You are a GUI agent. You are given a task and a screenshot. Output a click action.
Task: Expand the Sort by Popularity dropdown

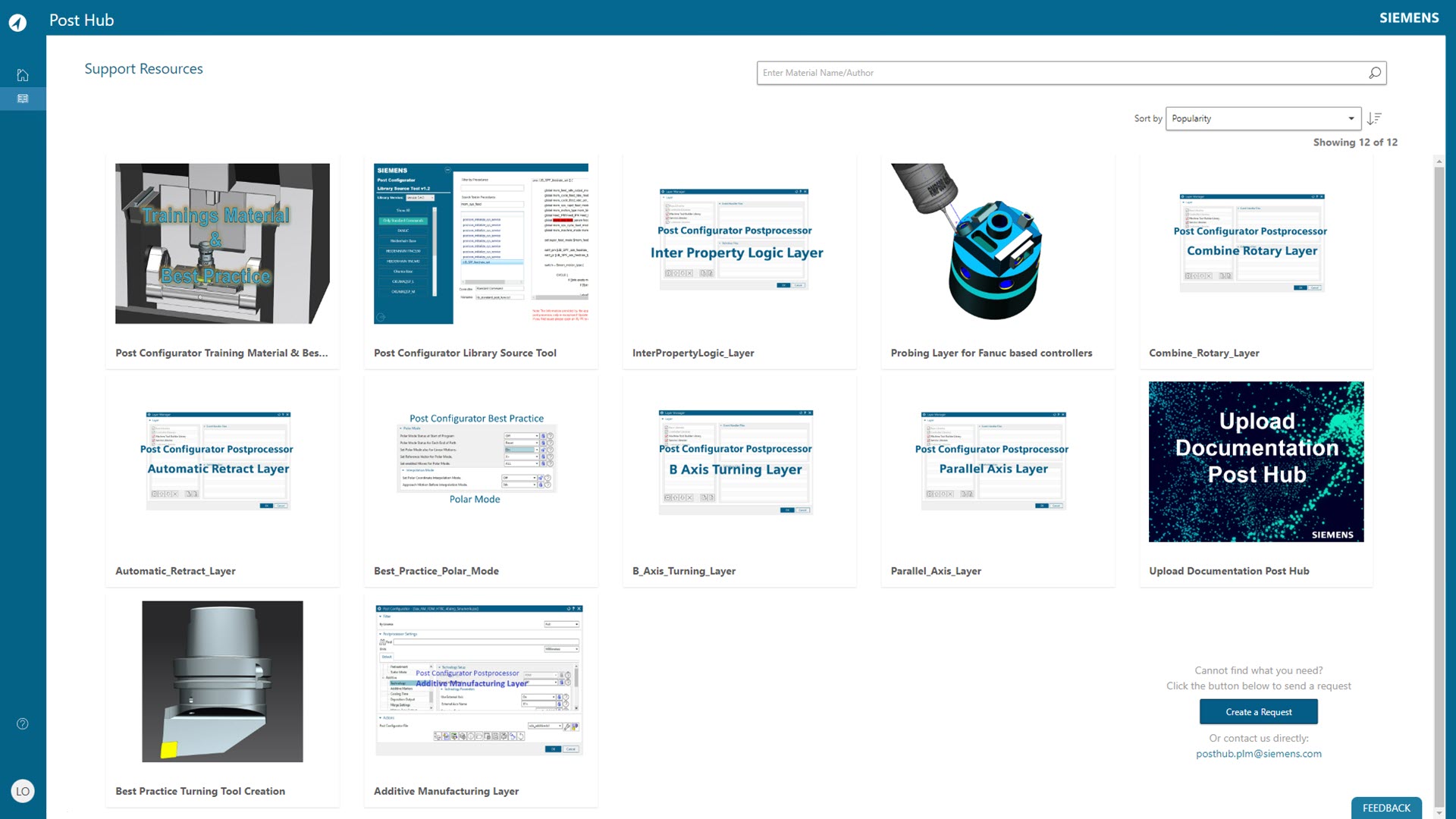coord(1257,118)
